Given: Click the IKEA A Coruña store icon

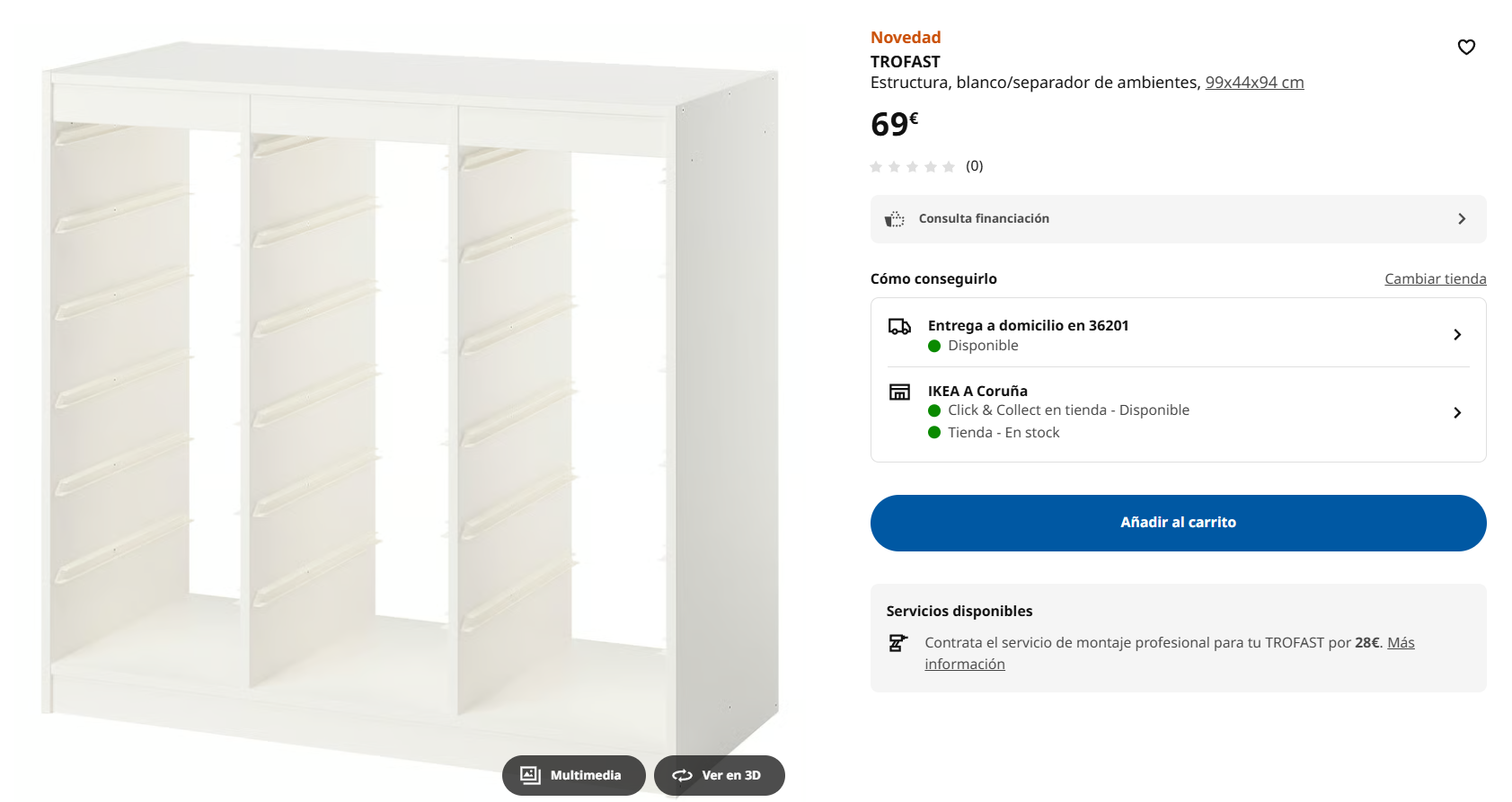Looking at the screenshot, I should pyautogui.click(x=899, y=392).
